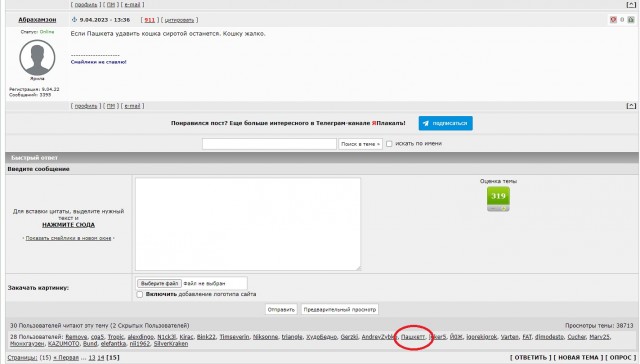Viewport: 640px width, 364px height.
Task: Click the rating control bar under 319 badge
Action: [x=498, y=209]
